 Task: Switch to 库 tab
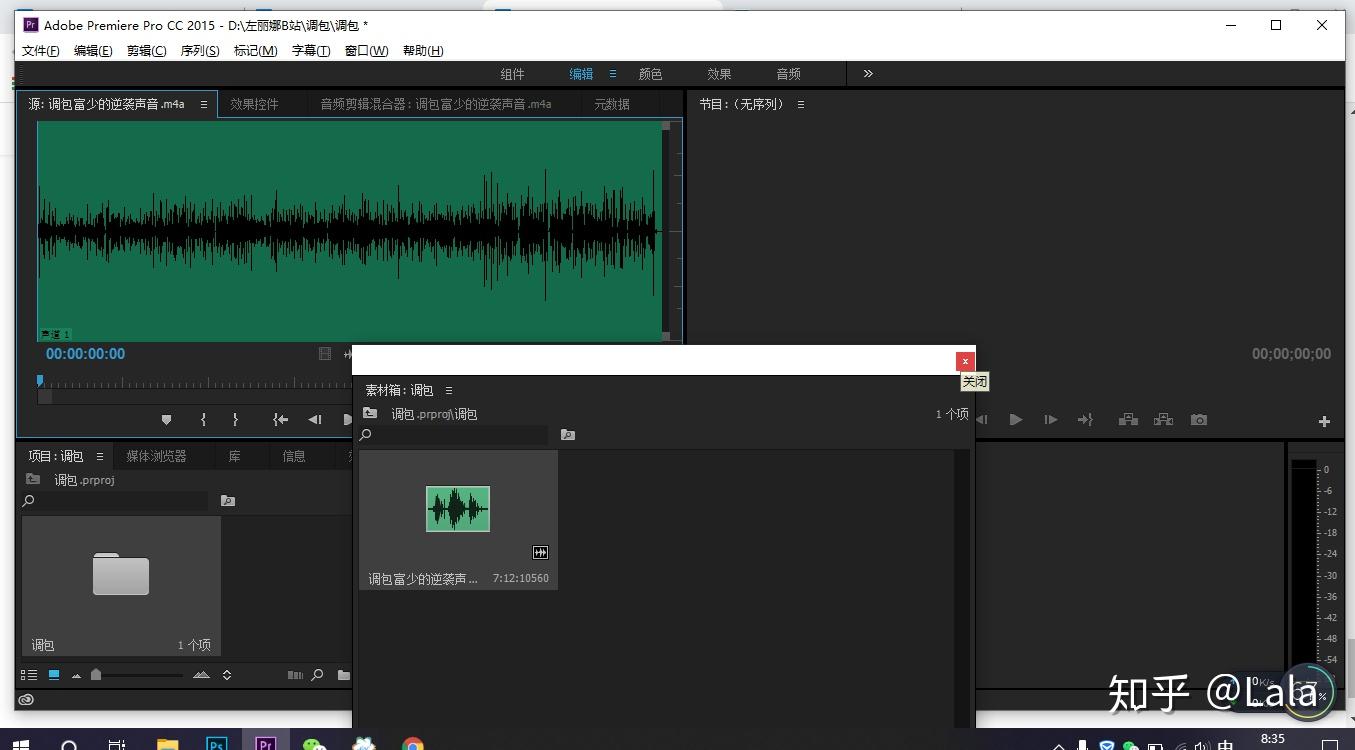pyautogui.click(x=234, y=456)
